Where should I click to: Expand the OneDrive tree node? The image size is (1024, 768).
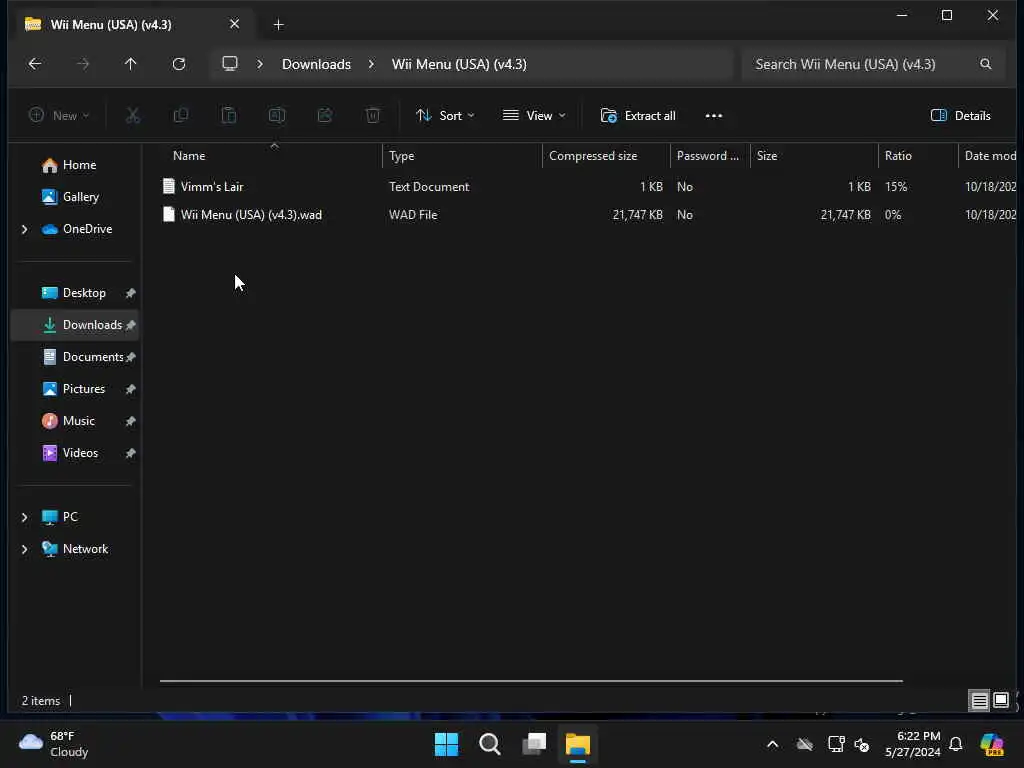[x=25, y=229]
